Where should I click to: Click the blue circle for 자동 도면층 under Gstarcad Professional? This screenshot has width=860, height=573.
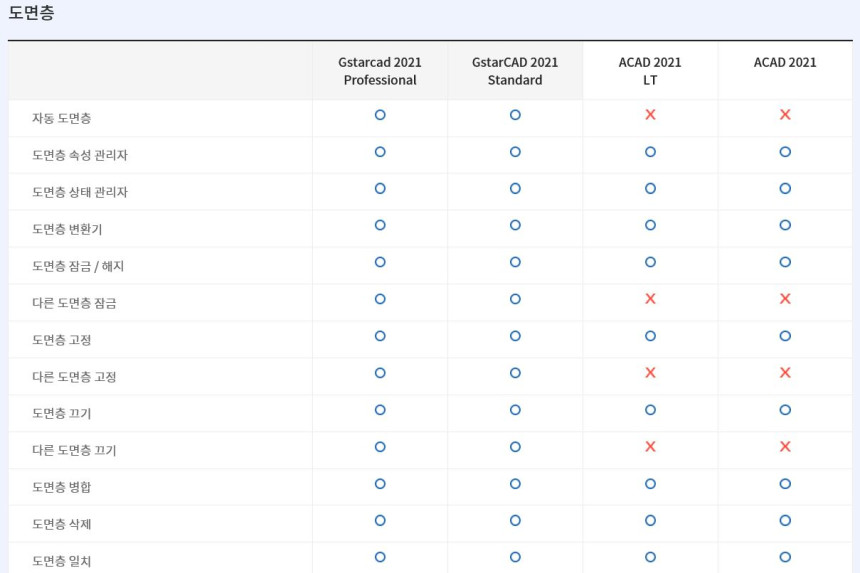click(380, 115)
